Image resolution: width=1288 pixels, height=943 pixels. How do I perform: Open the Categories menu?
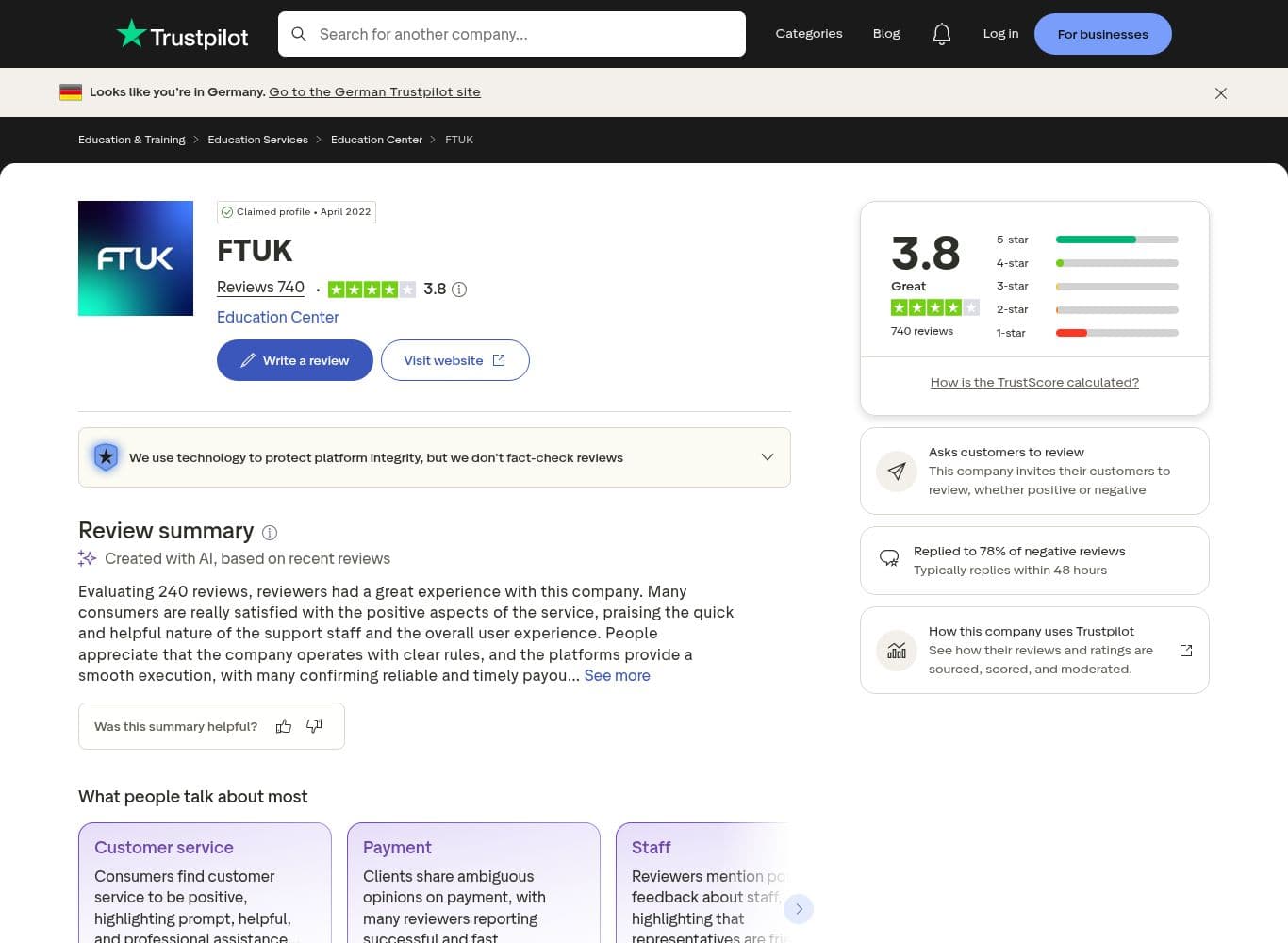click(809, 34)
